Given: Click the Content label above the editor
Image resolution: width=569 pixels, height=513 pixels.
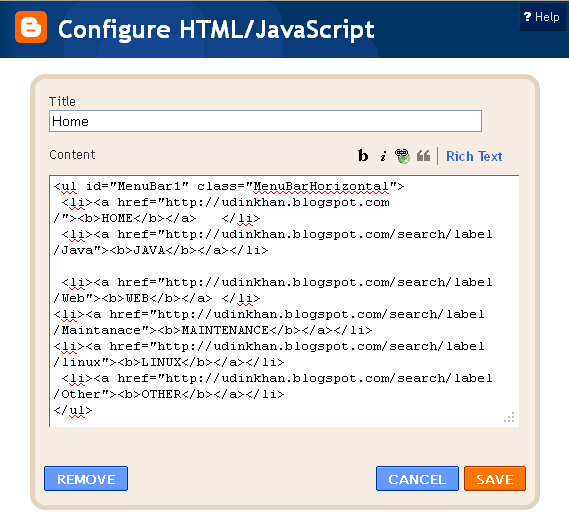Looking at the screenshot, I should click(72, 155).
